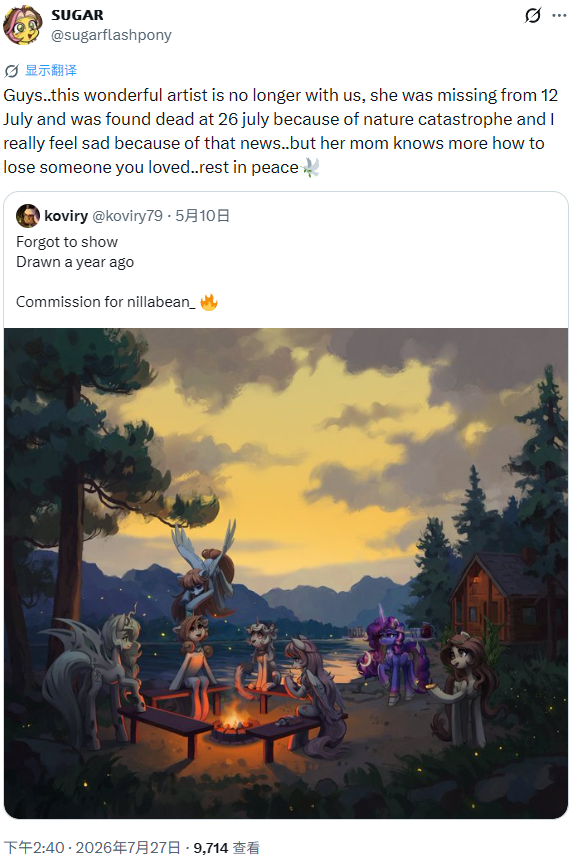The width and height of the screenshot is (580, 856).
Task: Click the 显示翻译 translation link
Action: 51,70
